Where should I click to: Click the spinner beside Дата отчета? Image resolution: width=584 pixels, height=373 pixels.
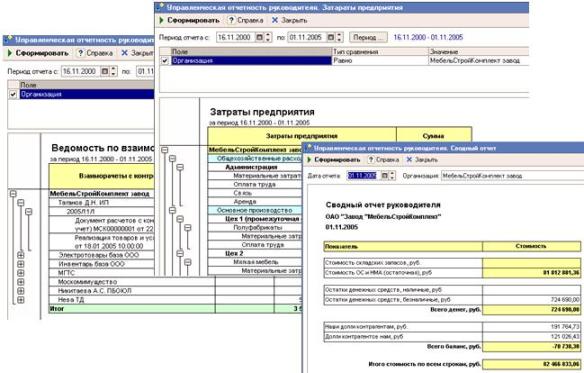click(392, 176)
